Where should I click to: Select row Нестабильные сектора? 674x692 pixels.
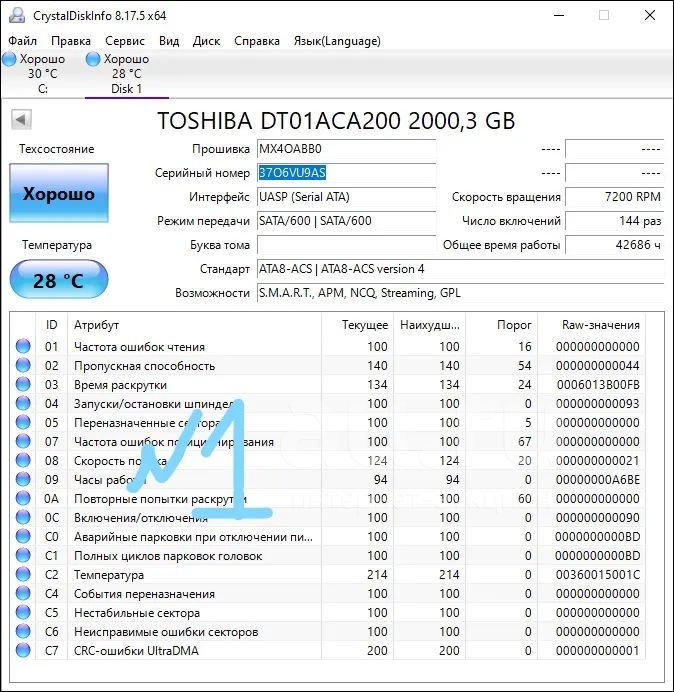point(328,612)
